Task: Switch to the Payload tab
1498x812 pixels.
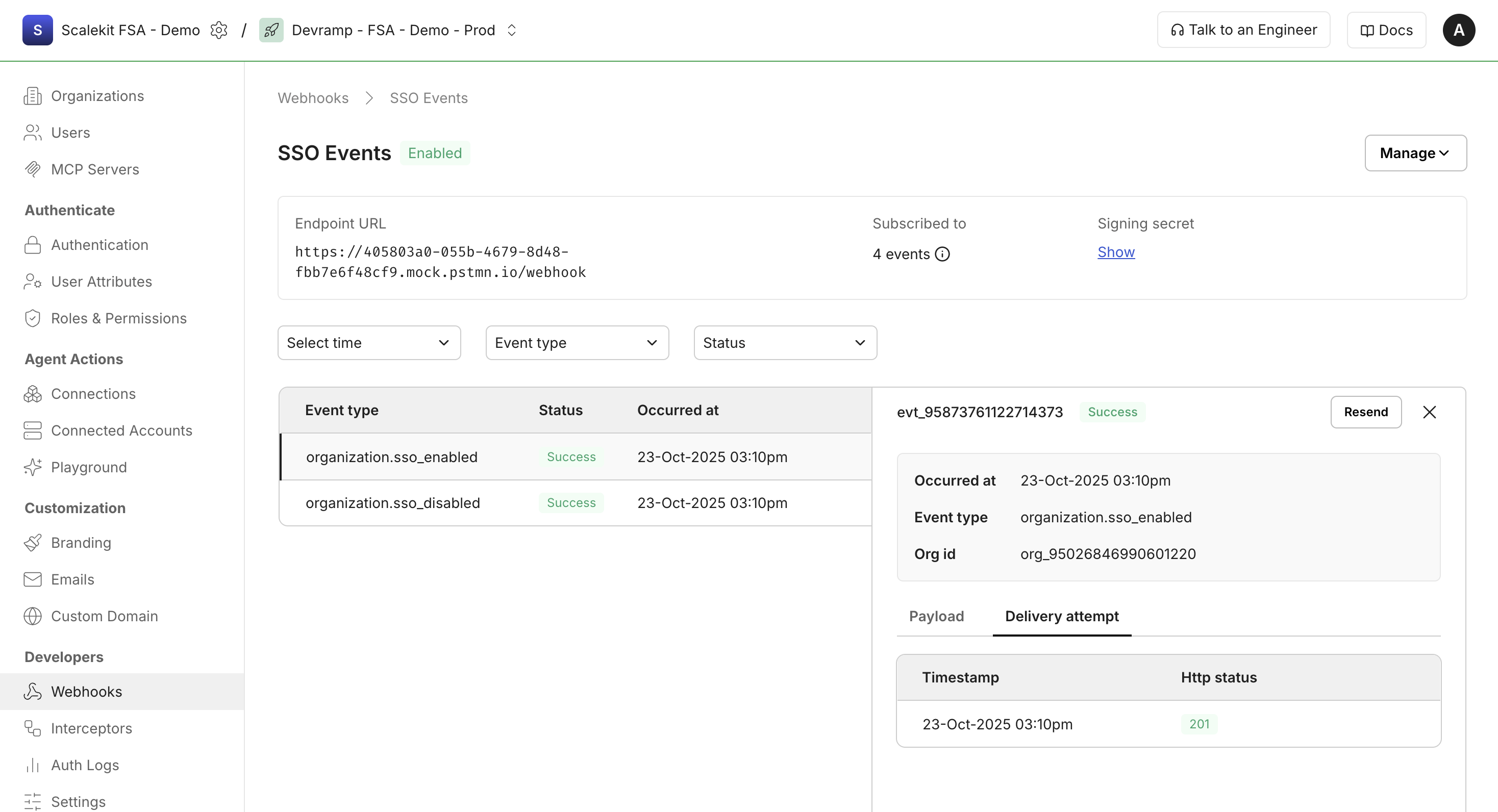Action: (936, 616)
